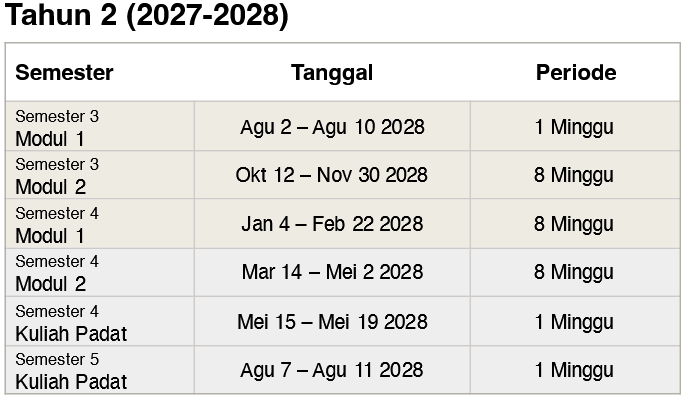Click the date "Agu 2 – Agu 10 2028"
Screen dimensions: 691x402
click(332, 127)
